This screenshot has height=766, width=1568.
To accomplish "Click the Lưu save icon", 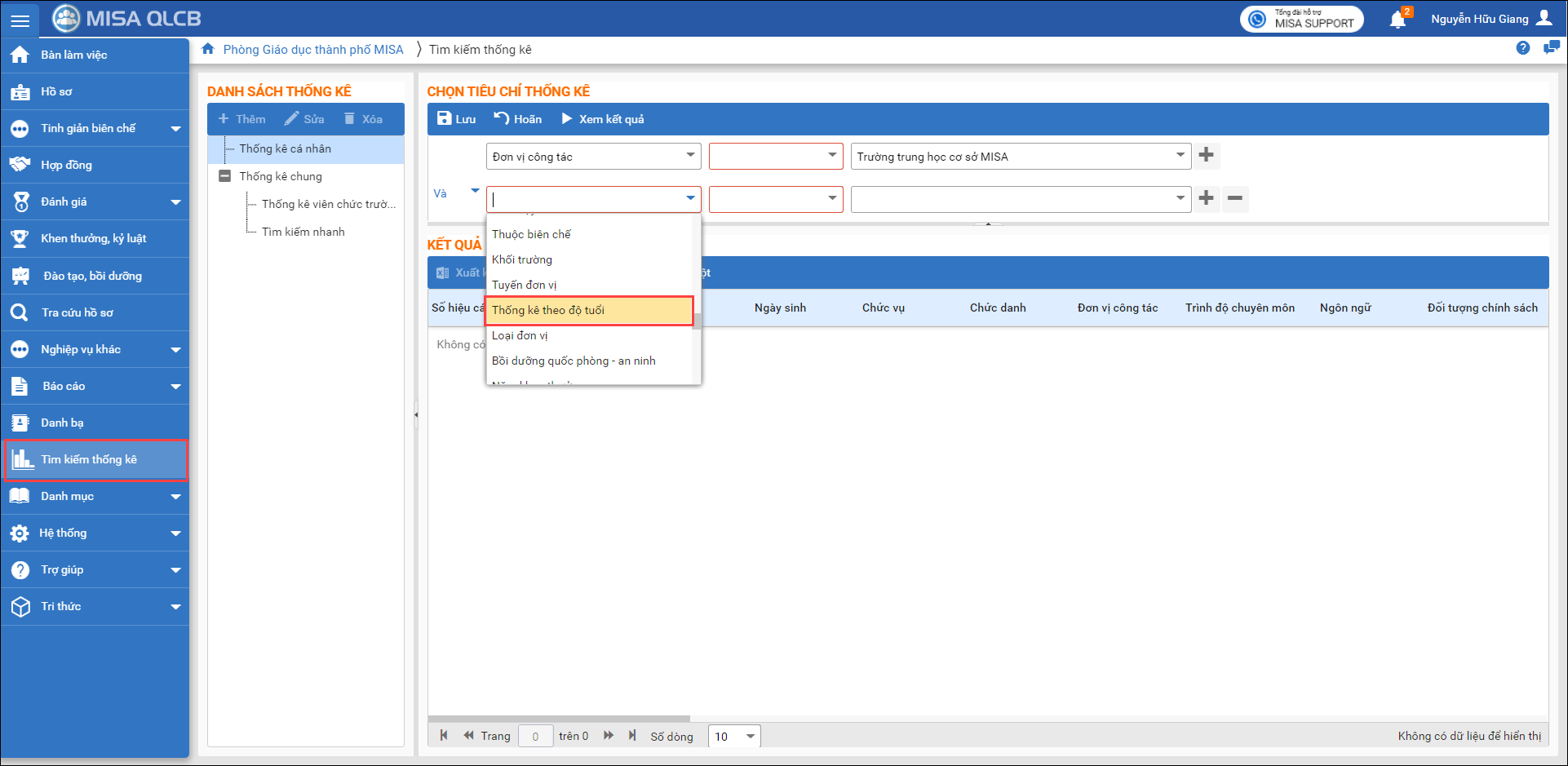I will (x=445, y=119).
